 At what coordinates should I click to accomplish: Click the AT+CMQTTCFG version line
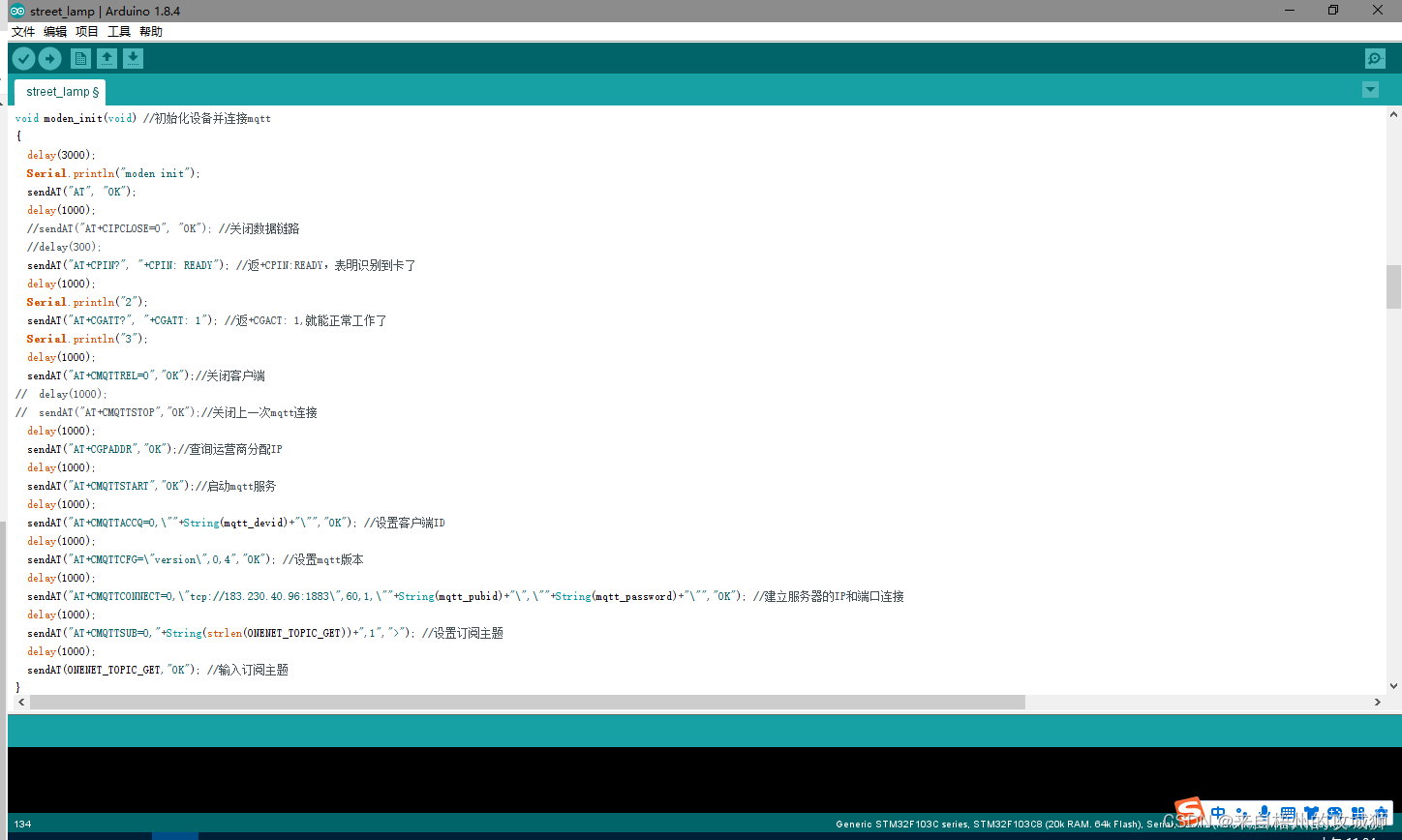195,559
